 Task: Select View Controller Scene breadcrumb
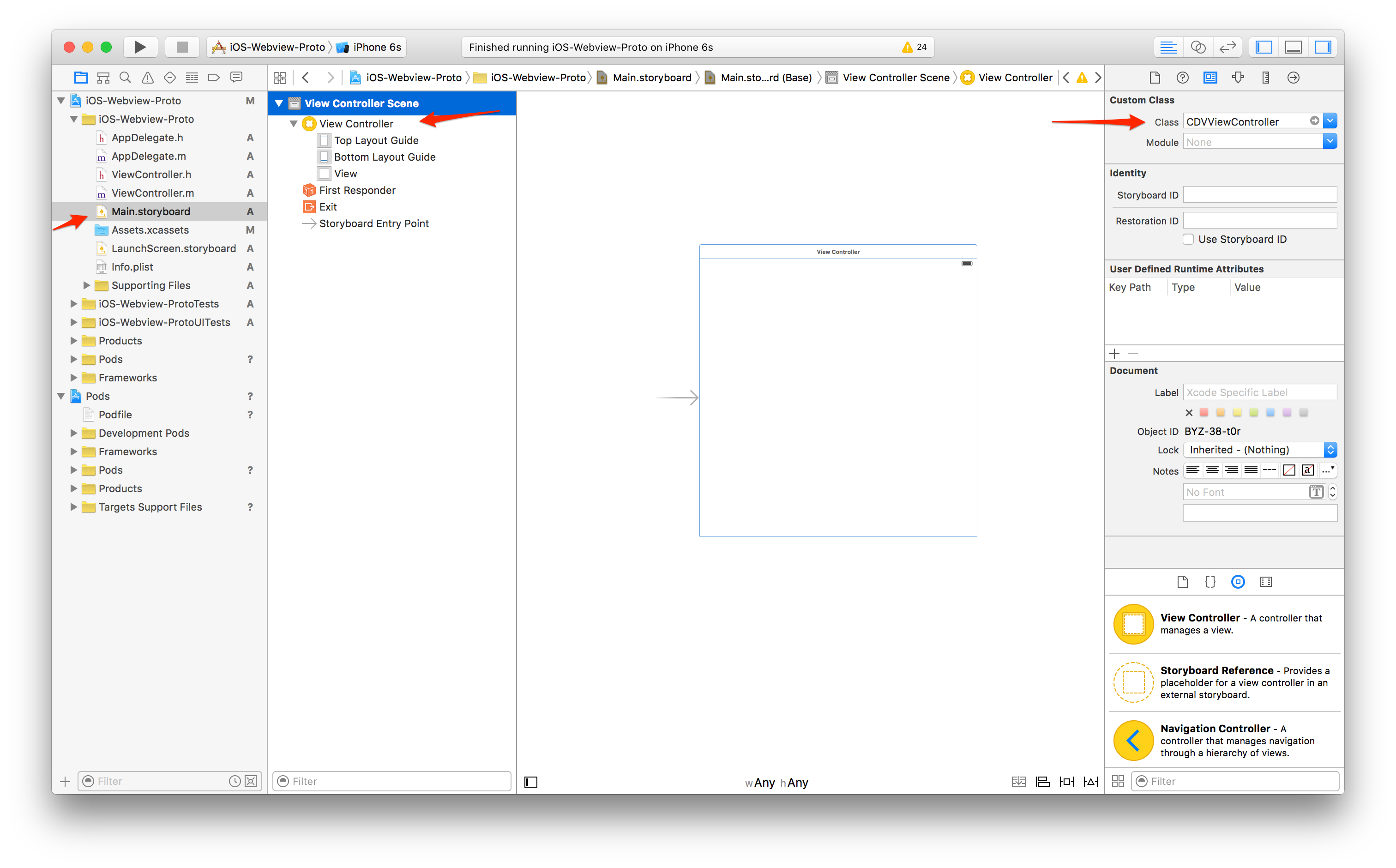pyautogui.click(x=896, y=78)
